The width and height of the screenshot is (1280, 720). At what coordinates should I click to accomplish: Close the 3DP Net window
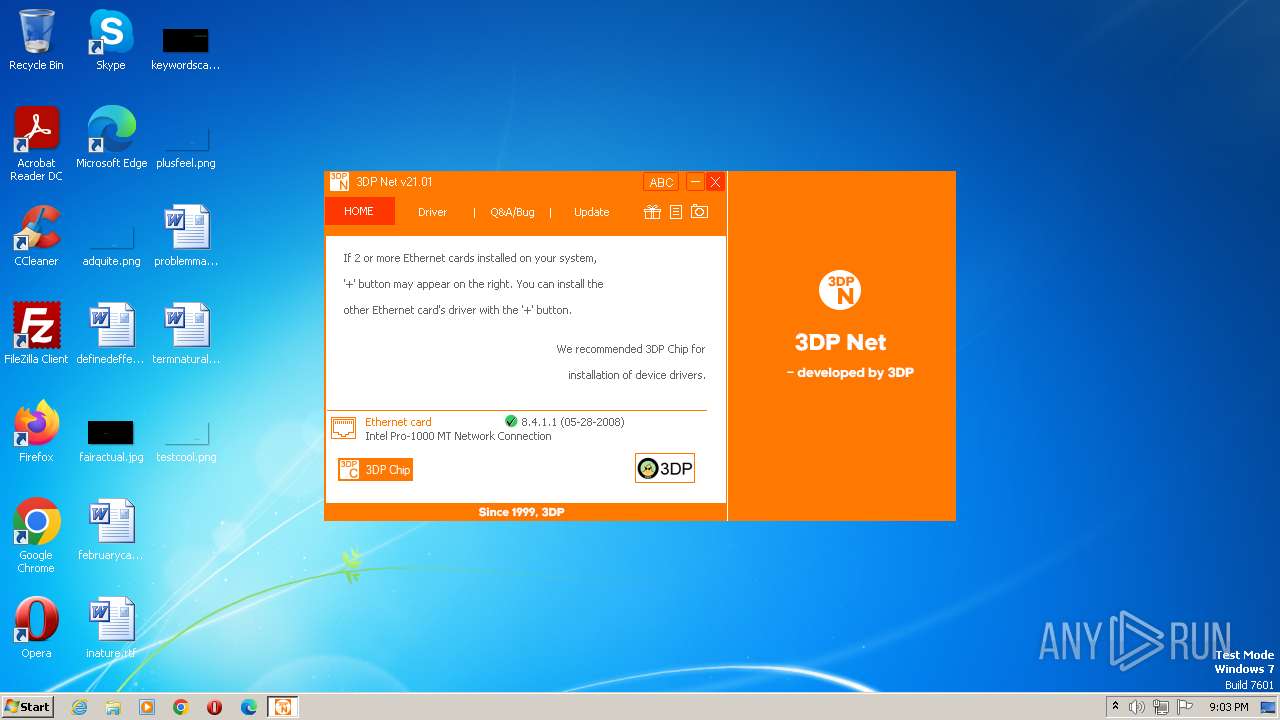pos(715,182)
